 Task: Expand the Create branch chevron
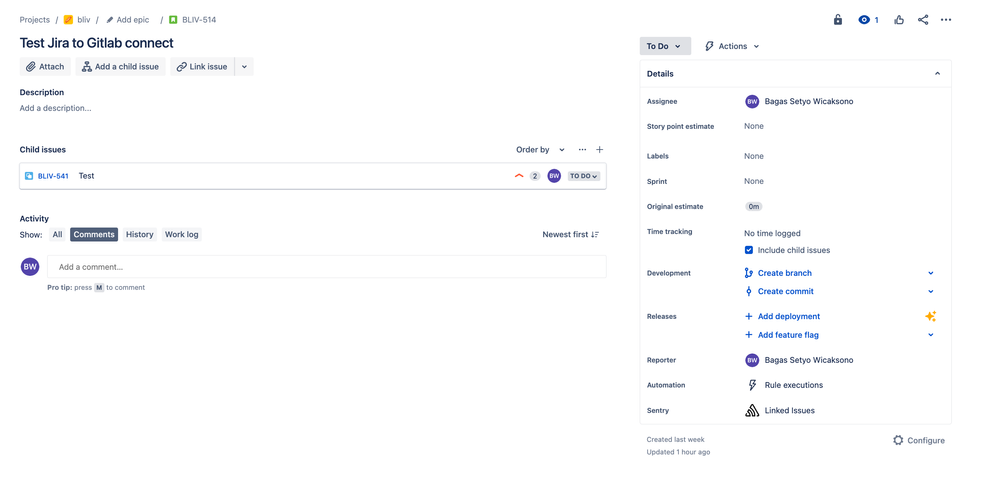coord(930,273)
